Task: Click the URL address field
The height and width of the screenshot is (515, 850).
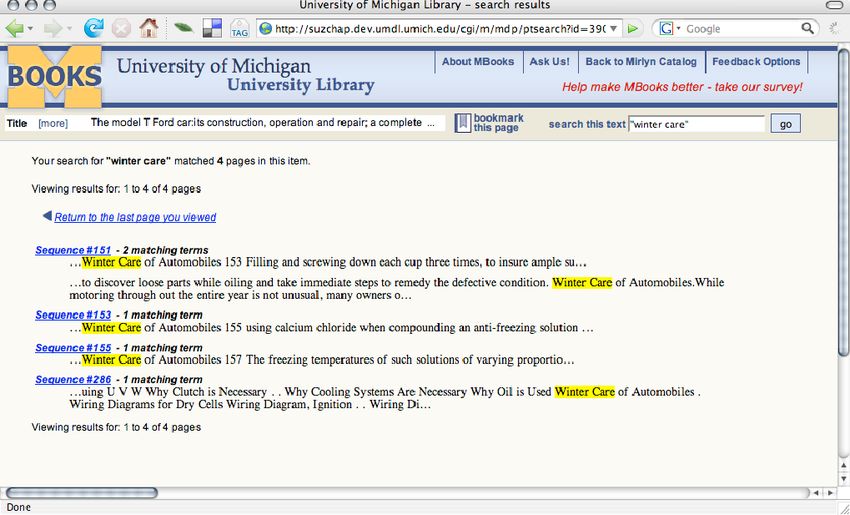Action: (x=440, y=29)
